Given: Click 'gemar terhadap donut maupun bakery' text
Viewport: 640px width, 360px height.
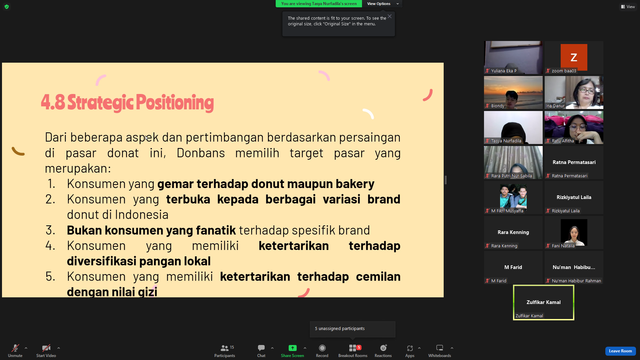Looking at the screenshot, I should pos(266,184).
